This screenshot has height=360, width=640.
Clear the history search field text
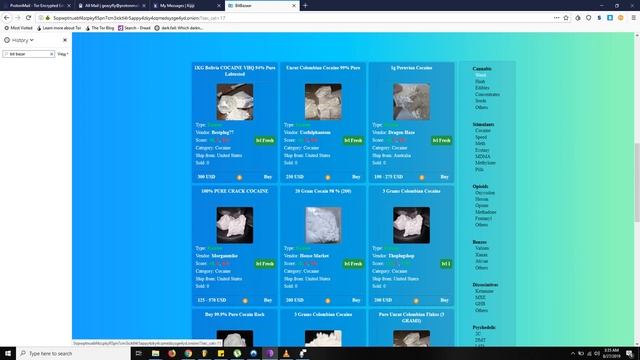51,54
